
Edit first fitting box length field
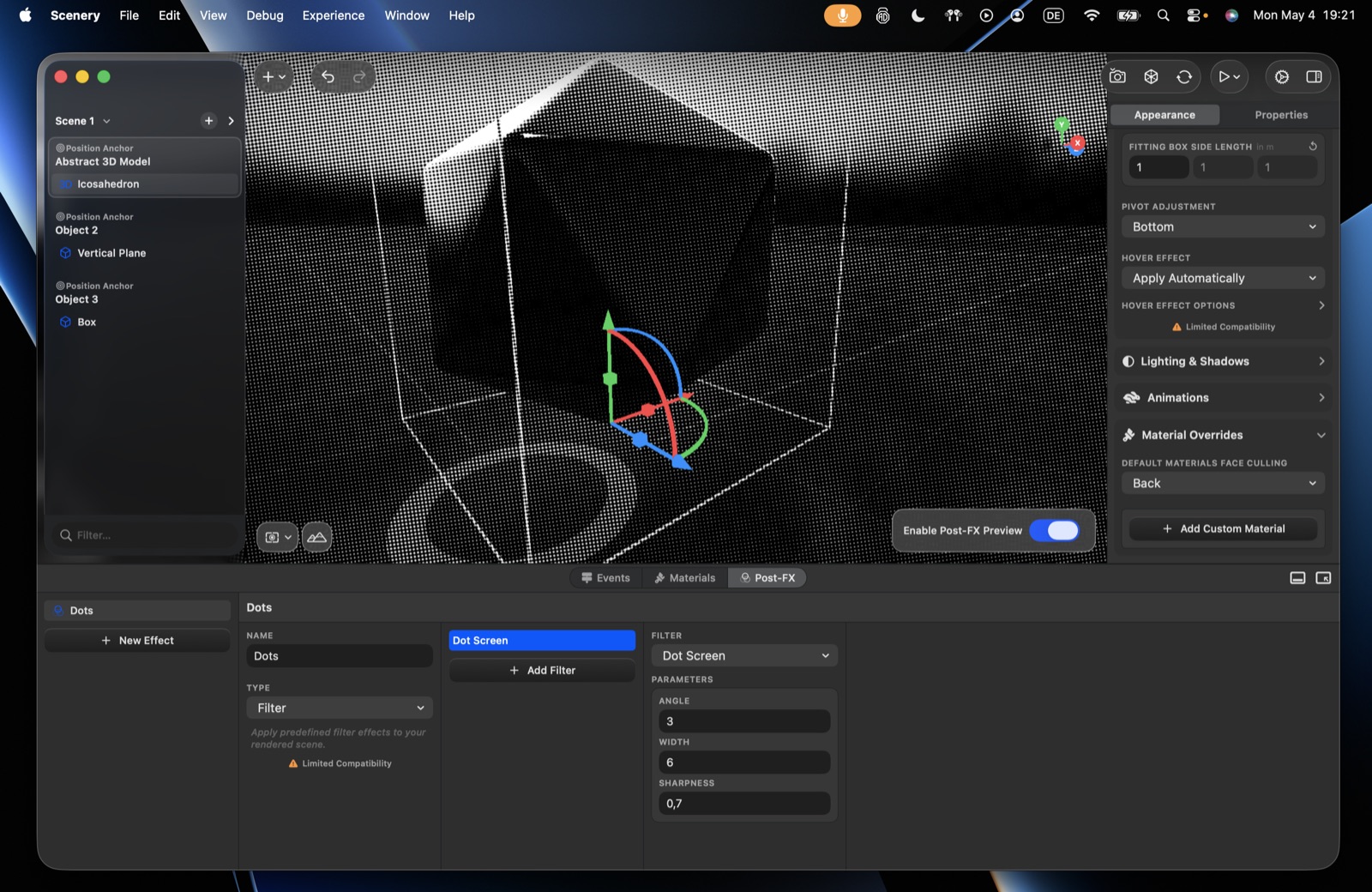coord(1158,168)
